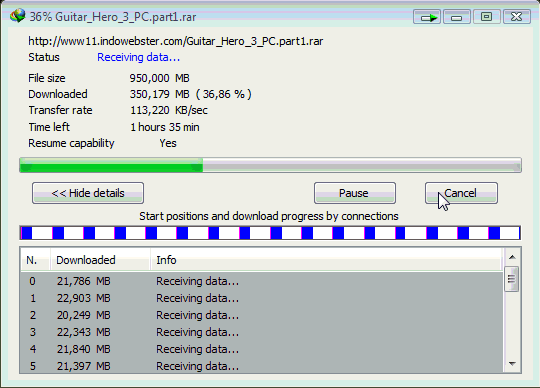Click the time left 1 hours 35 min
This screenshot has width=540, height=388.
165,127
